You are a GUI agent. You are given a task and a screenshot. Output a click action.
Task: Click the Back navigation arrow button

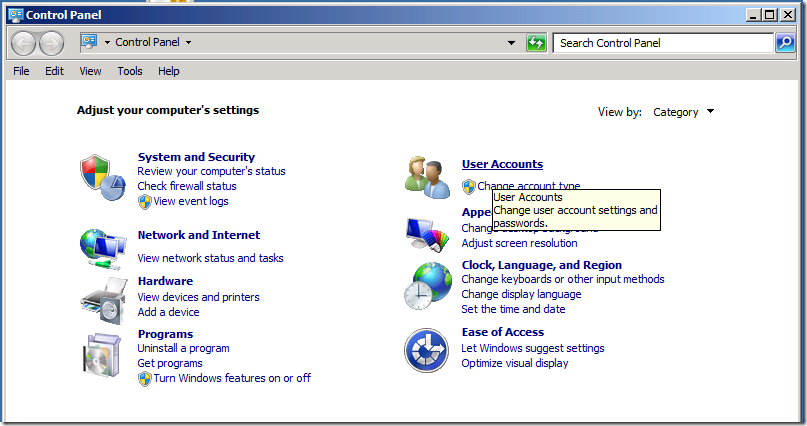[x=23, y=43]
